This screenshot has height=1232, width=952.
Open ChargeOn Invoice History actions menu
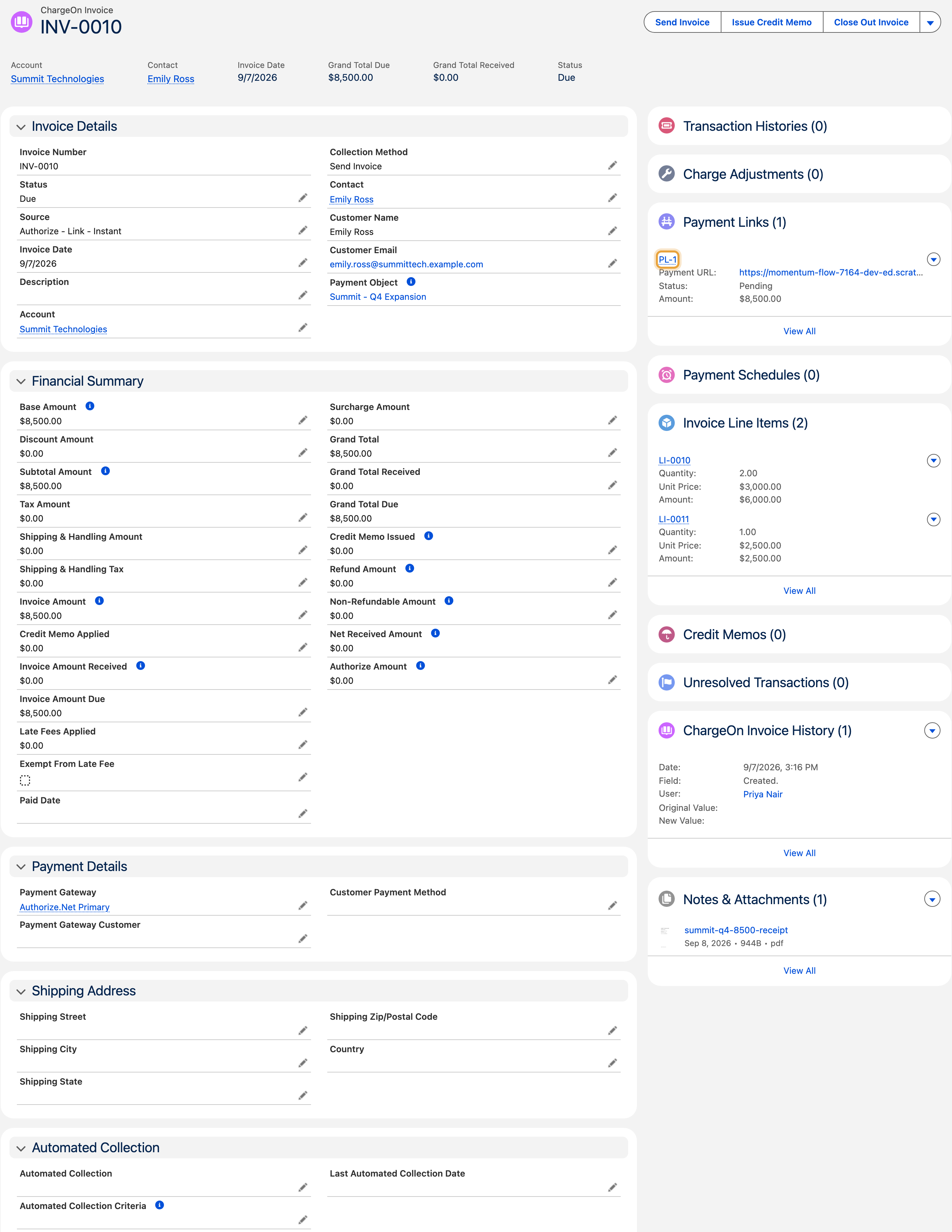pos(932,730)
